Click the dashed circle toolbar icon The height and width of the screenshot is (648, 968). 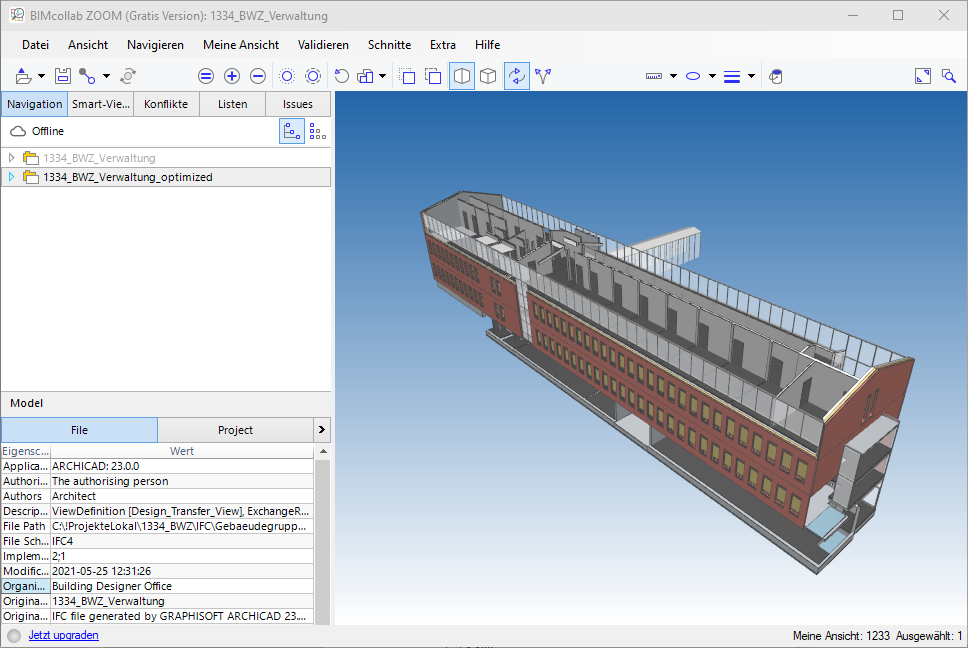313,77
